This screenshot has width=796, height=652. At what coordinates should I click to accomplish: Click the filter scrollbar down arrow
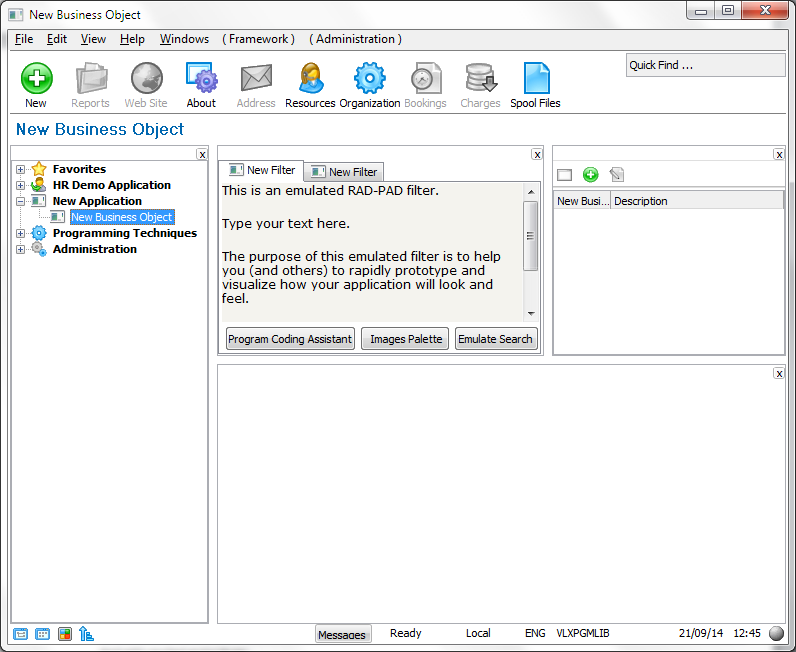tap(530, 314)
